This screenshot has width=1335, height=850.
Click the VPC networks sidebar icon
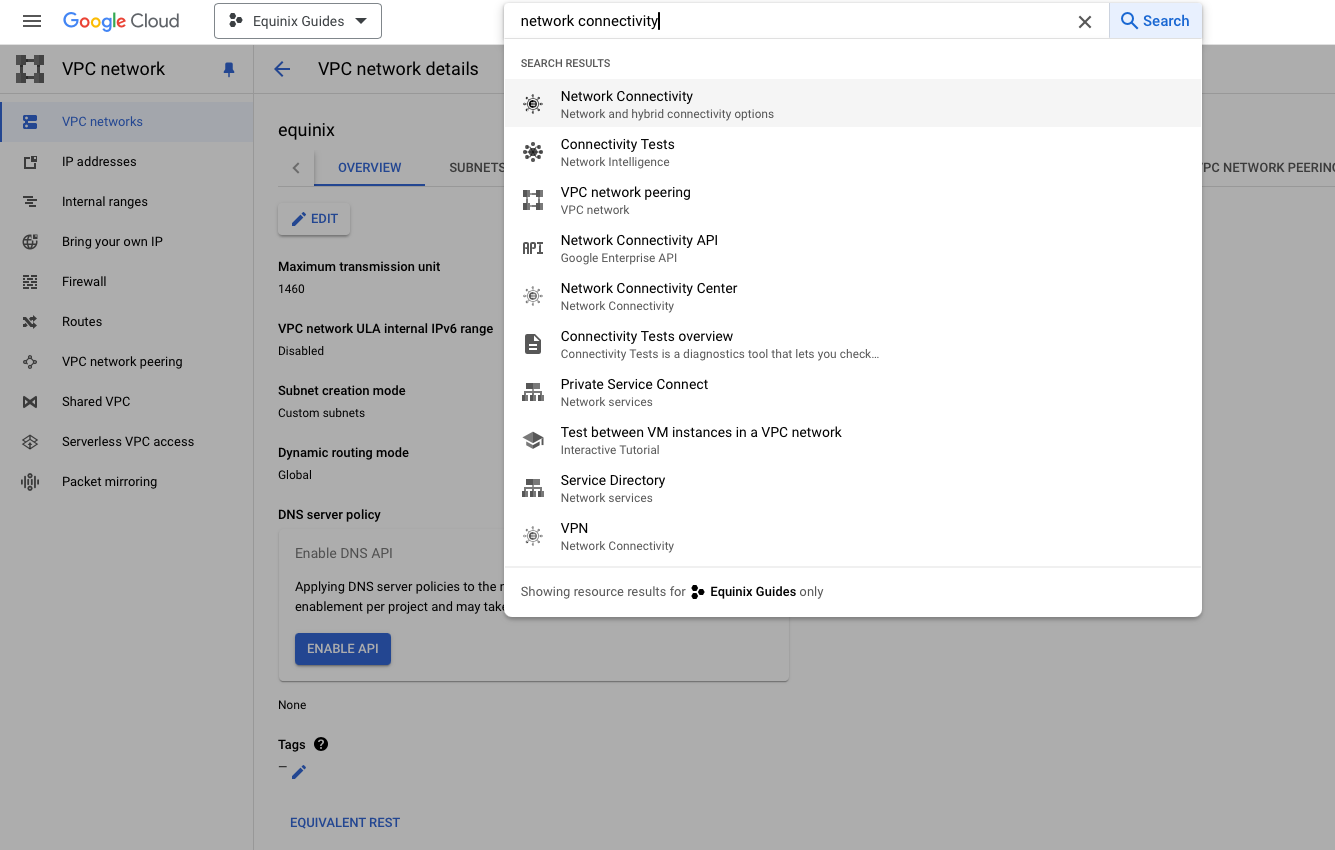(x=30, y=121)
